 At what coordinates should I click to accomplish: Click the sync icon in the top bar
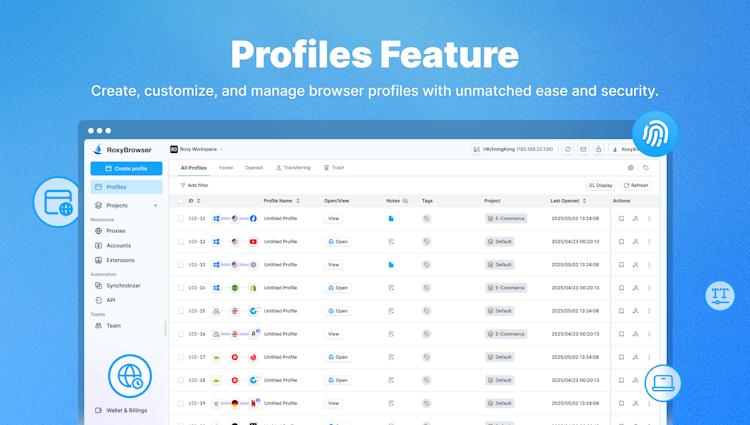point(568,150)
